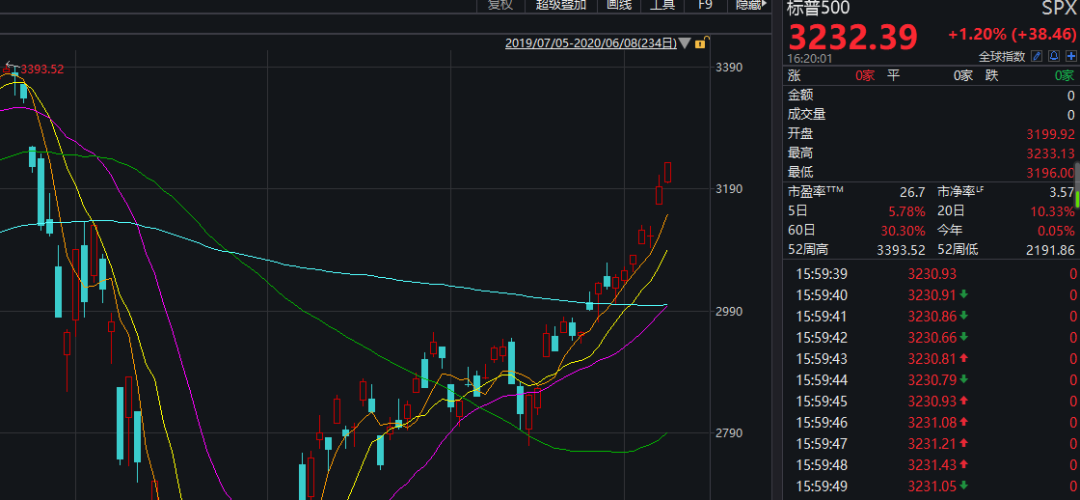The image size is (1080, 500).
Task: Click the 隐藏 hide panel button
Action: click(x=748, y=5)
